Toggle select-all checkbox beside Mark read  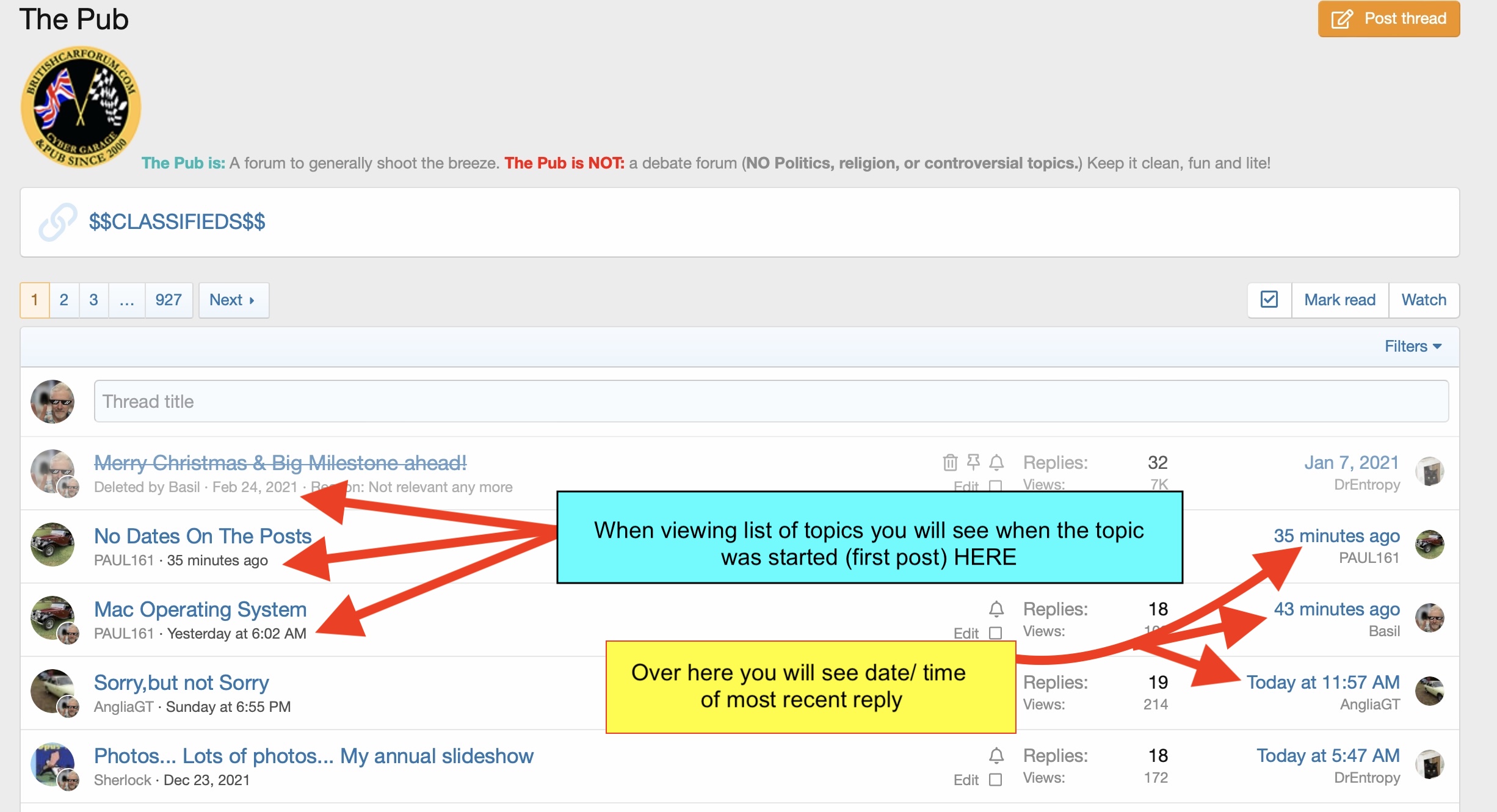pyautogui.click(x=1269, y=300)
